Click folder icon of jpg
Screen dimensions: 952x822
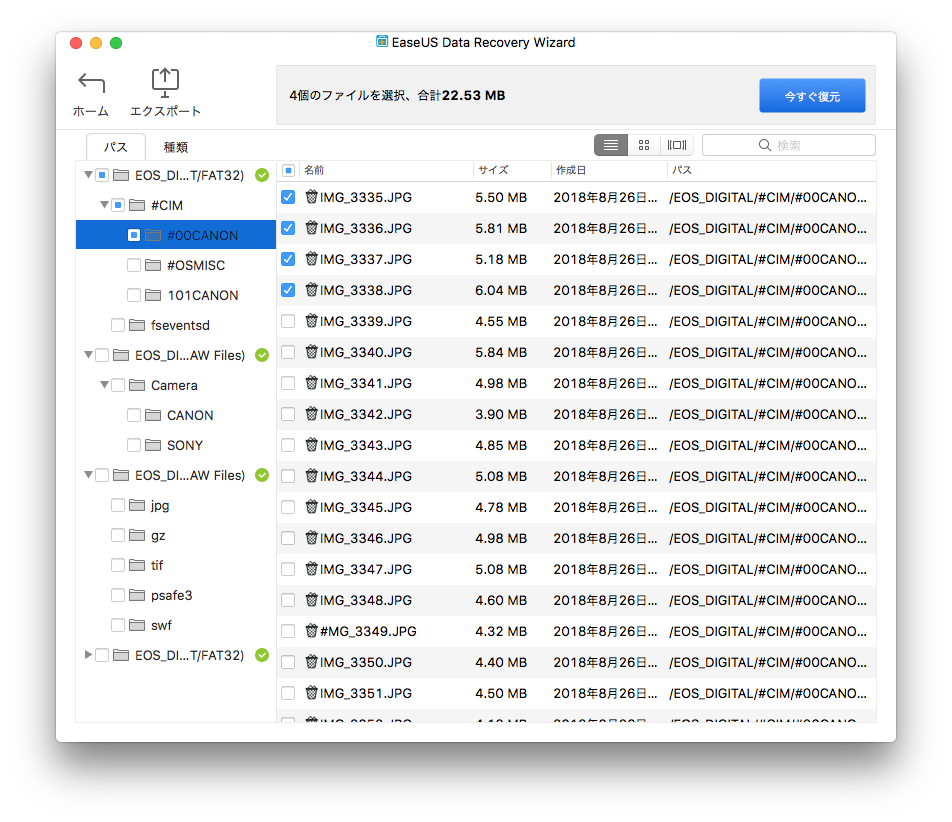137,505
